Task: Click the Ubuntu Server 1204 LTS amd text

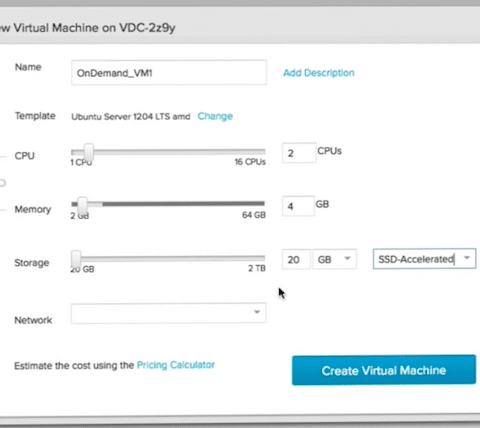Action: pos(131,117)
